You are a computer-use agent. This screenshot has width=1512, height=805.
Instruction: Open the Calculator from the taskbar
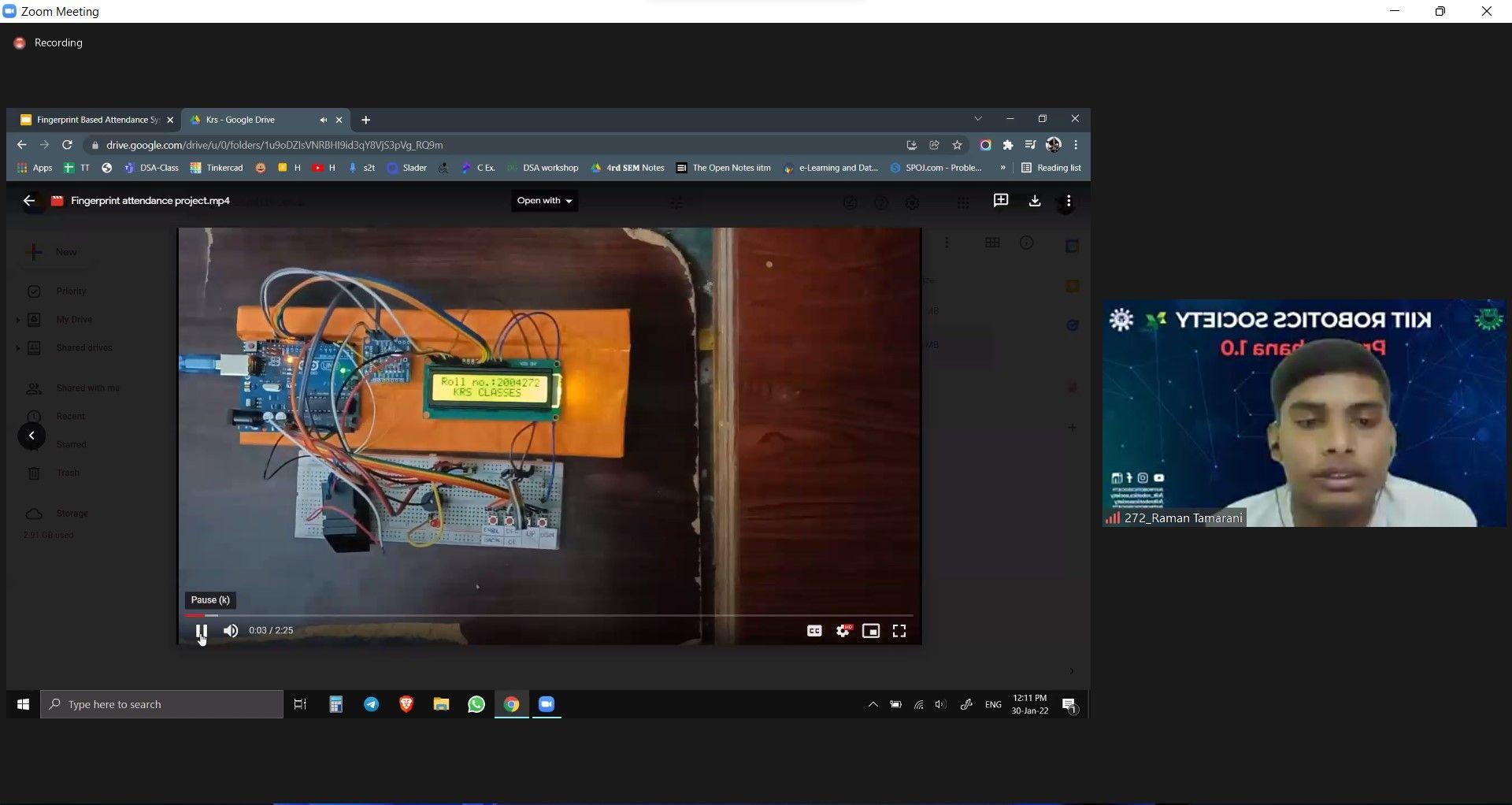tap(335, 704)
